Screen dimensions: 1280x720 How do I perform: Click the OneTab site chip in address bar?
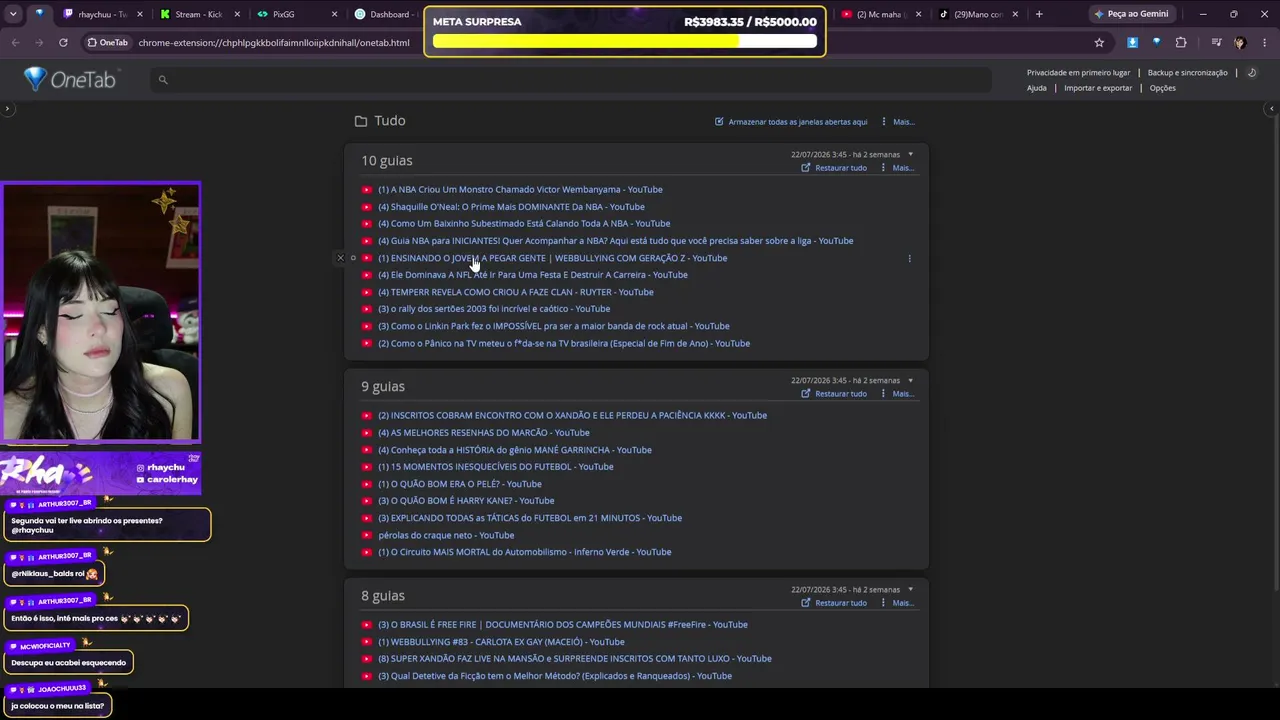point(108,43)
